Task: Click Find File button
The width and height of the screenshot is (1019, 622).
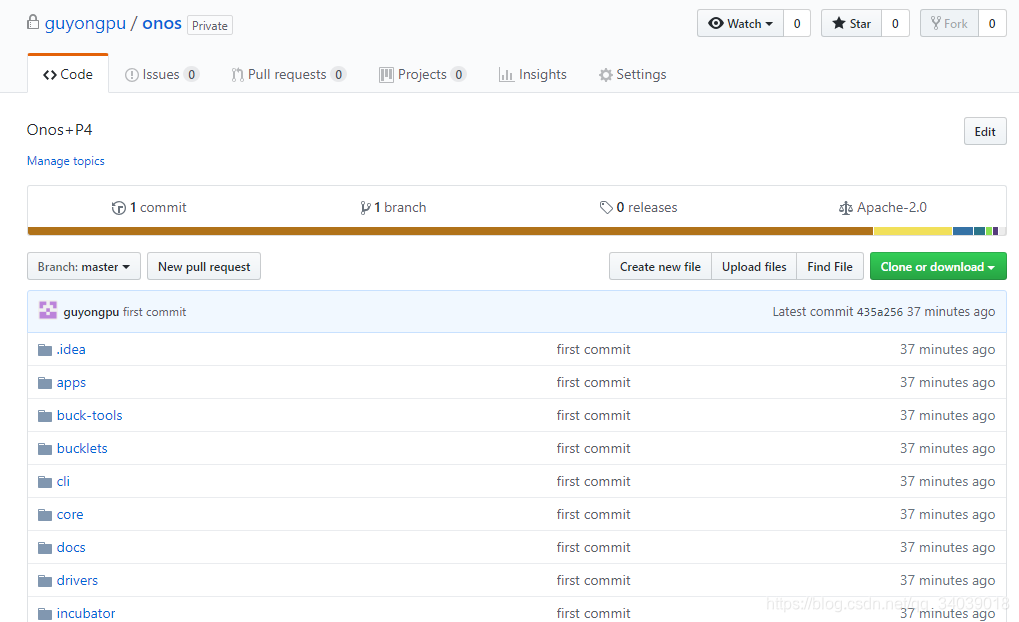Action: 830,266
